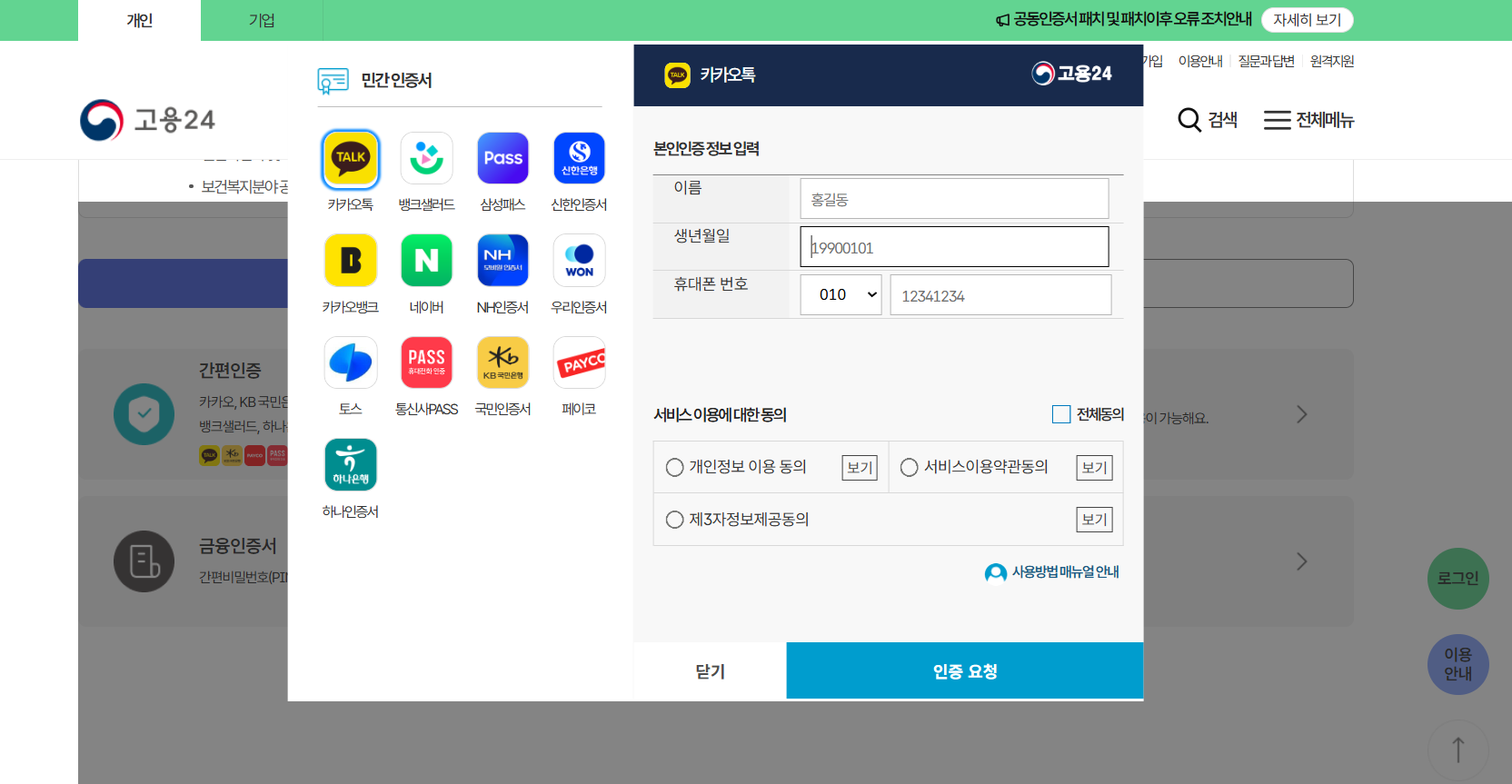1512x784 pixels.
Task: Click the 사용방법 매뉴얼 안내 headset icon
Action: tap(996, 572)
